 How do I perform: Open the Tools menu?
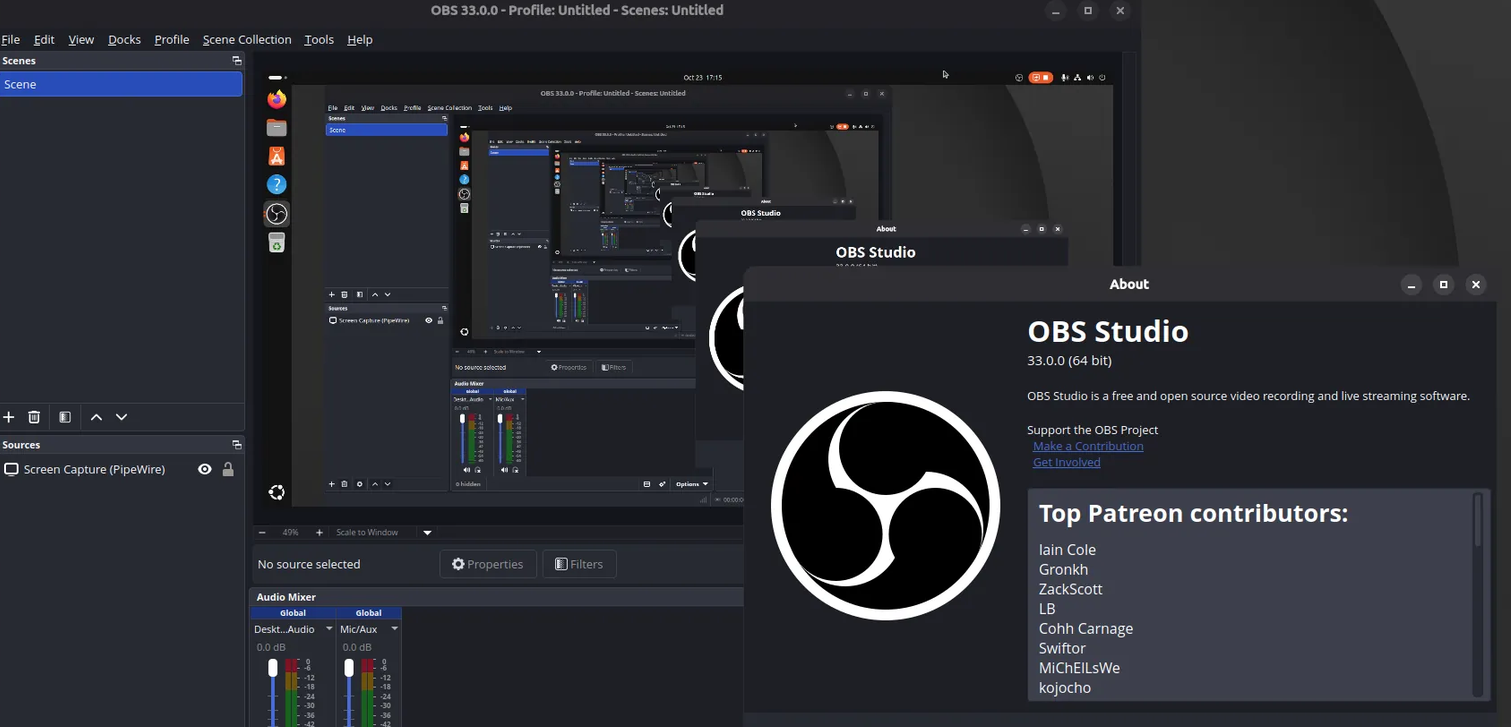(319, 39)
